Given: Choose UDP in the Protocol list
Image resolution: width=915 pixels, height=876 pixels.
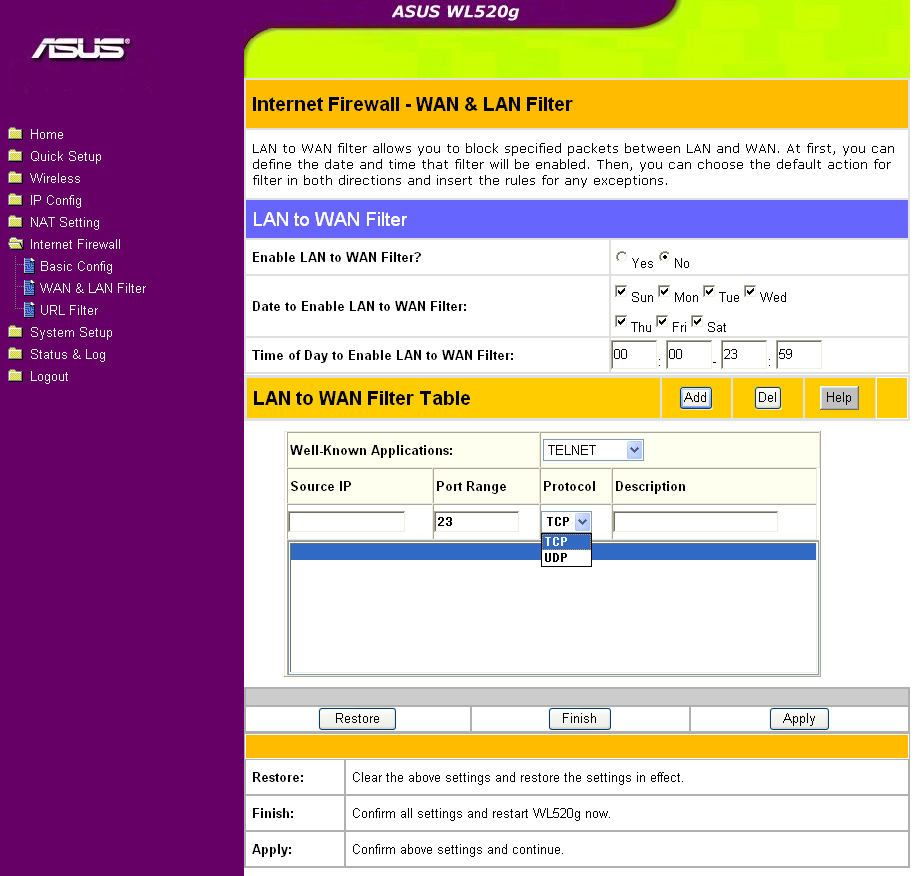Looking at the screenshot, I should pos(566,557).
